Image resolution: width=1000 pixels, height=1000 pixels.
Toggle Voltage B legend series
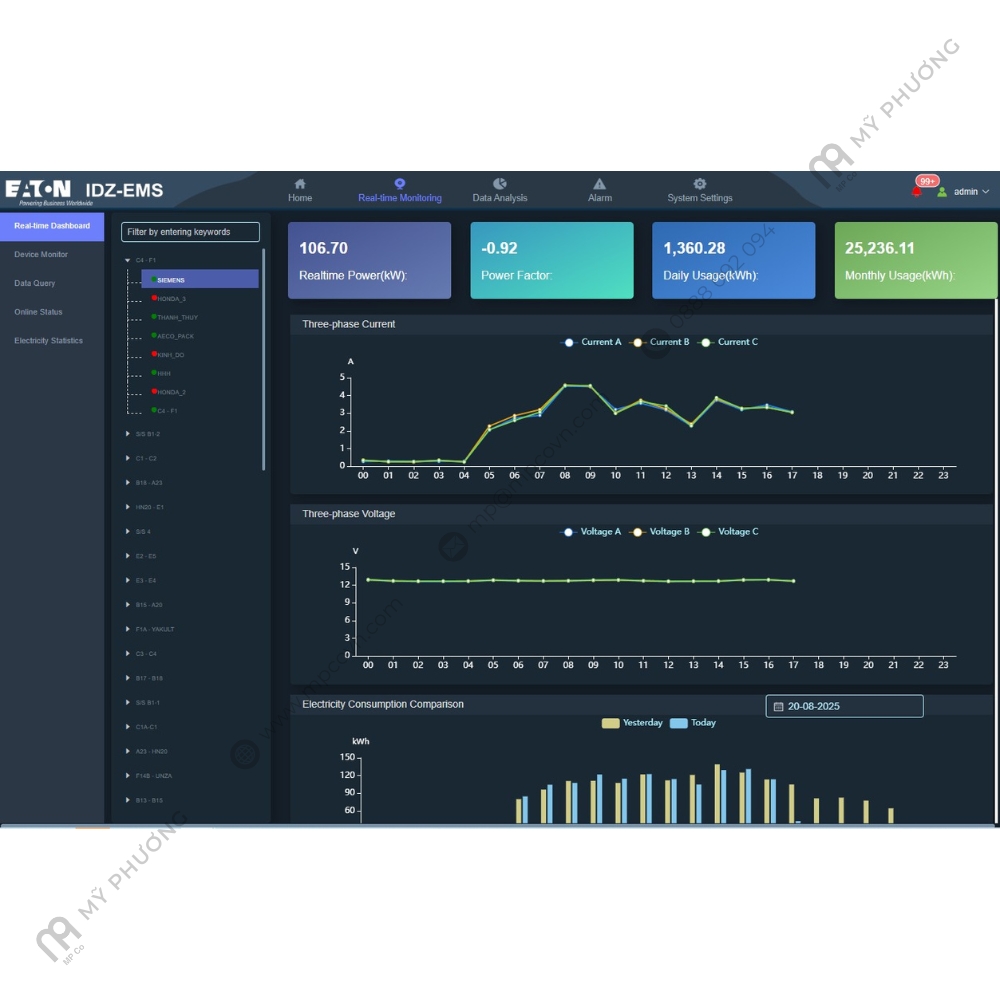[x=660, y=532]
